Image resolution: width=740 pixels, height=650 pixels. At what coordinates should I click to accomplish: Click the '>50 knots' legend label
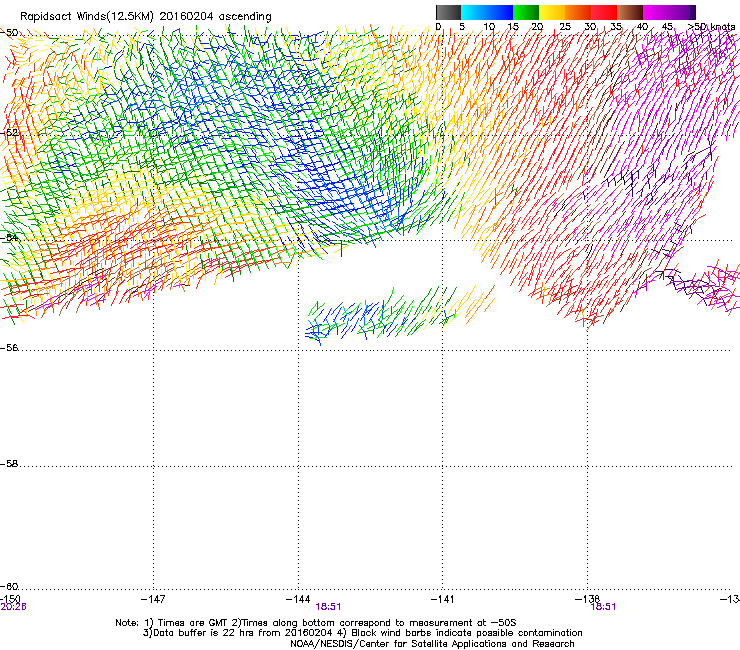coord(711,27)
